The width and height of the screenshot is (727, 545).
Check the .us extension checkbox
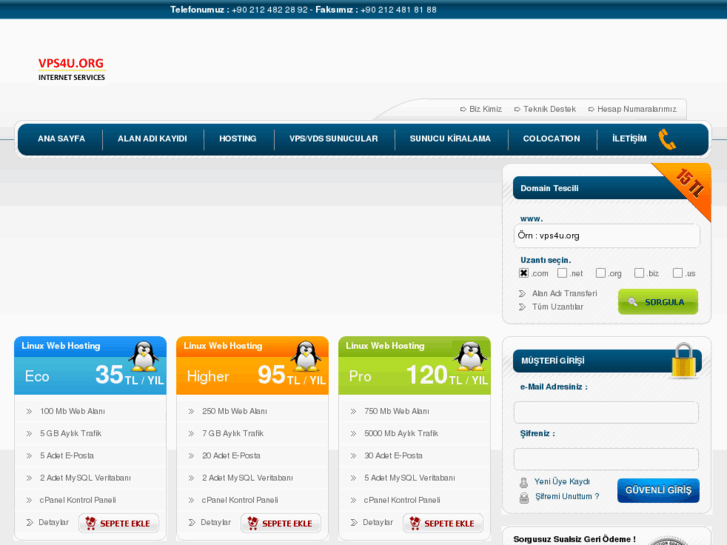(x=677, y=273)
